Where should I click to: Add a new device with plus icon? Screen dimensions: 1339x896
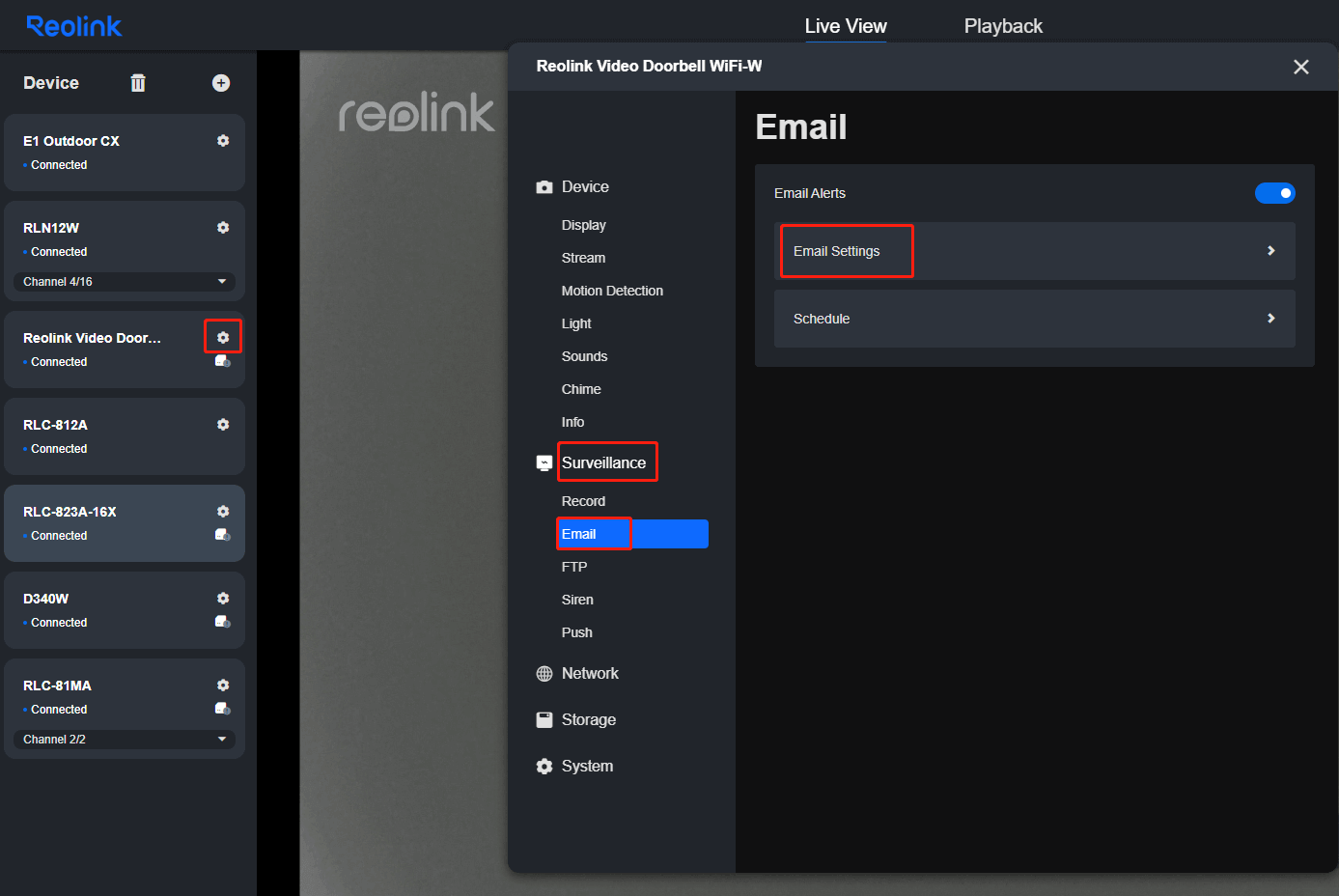pyautogui.click(x=221, y=83)
